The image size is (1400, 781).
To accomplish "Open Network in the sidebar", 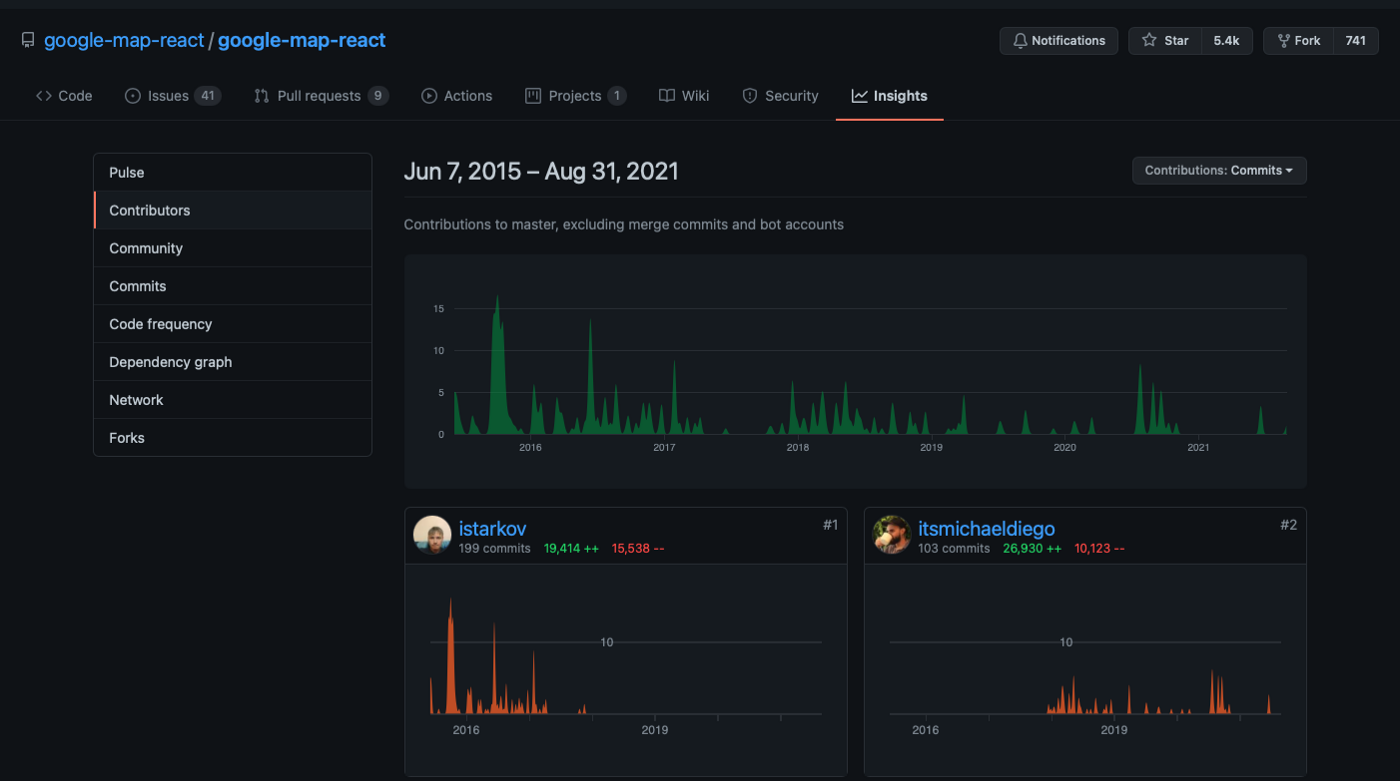I will (x=233, y=400).
